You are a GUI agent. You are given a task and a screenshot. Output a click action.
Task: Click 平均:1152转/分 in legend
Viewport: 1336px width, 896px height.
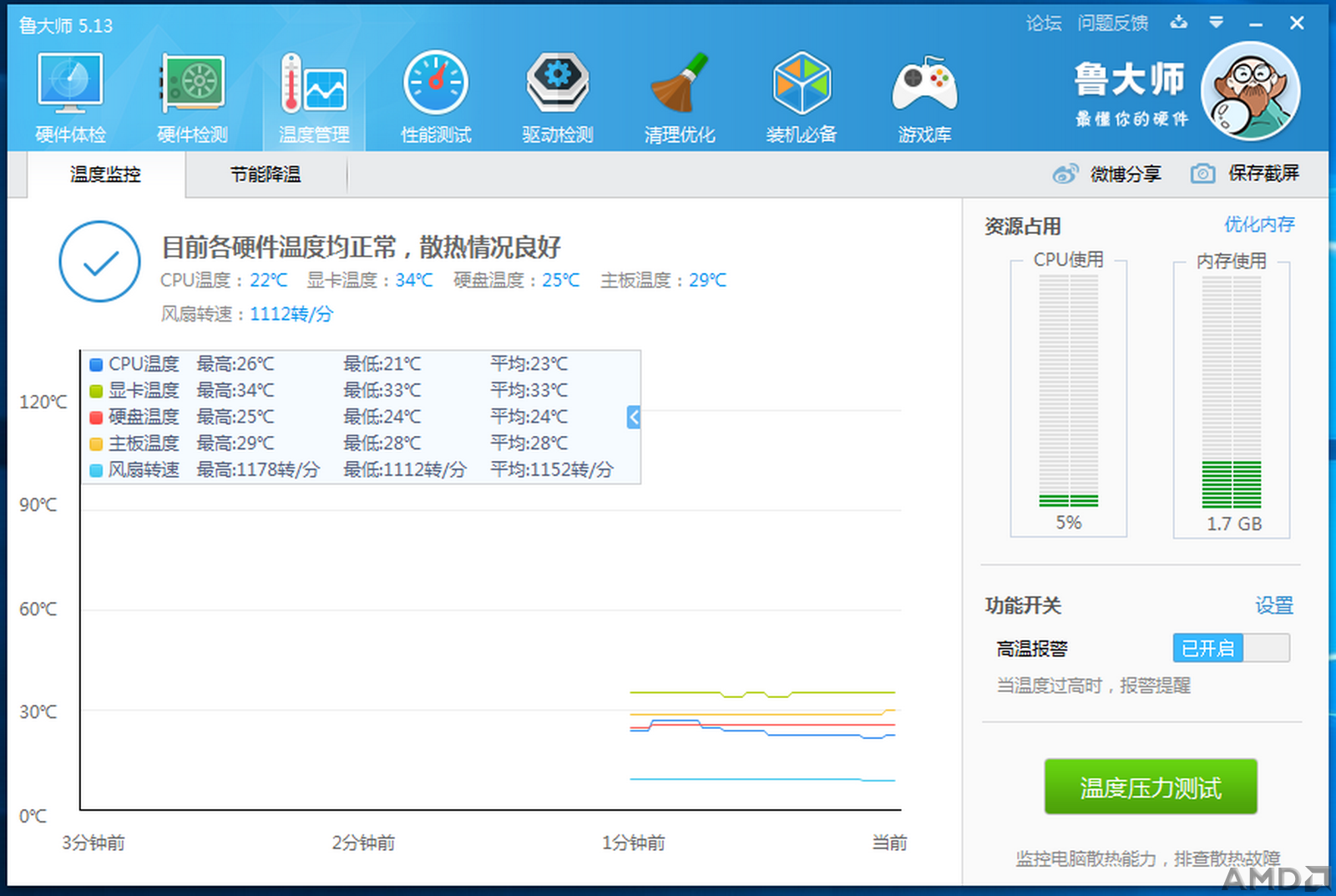(552, 470)
